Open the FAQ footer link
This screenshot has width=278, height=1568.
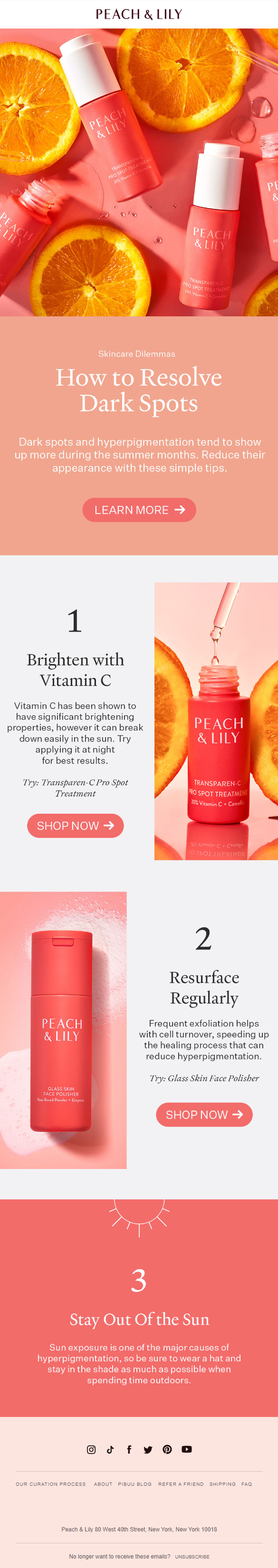pos(246,1484)
